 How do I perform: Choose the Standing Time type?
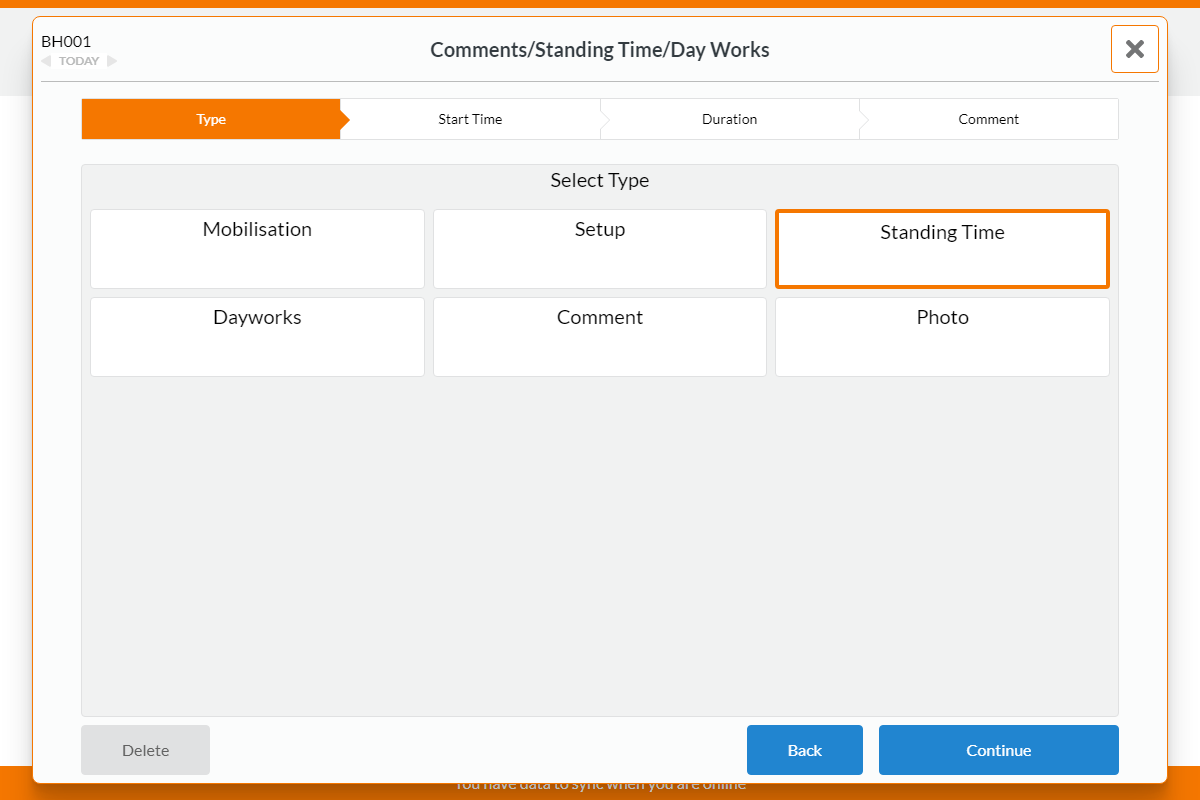[x=942, y=249]
